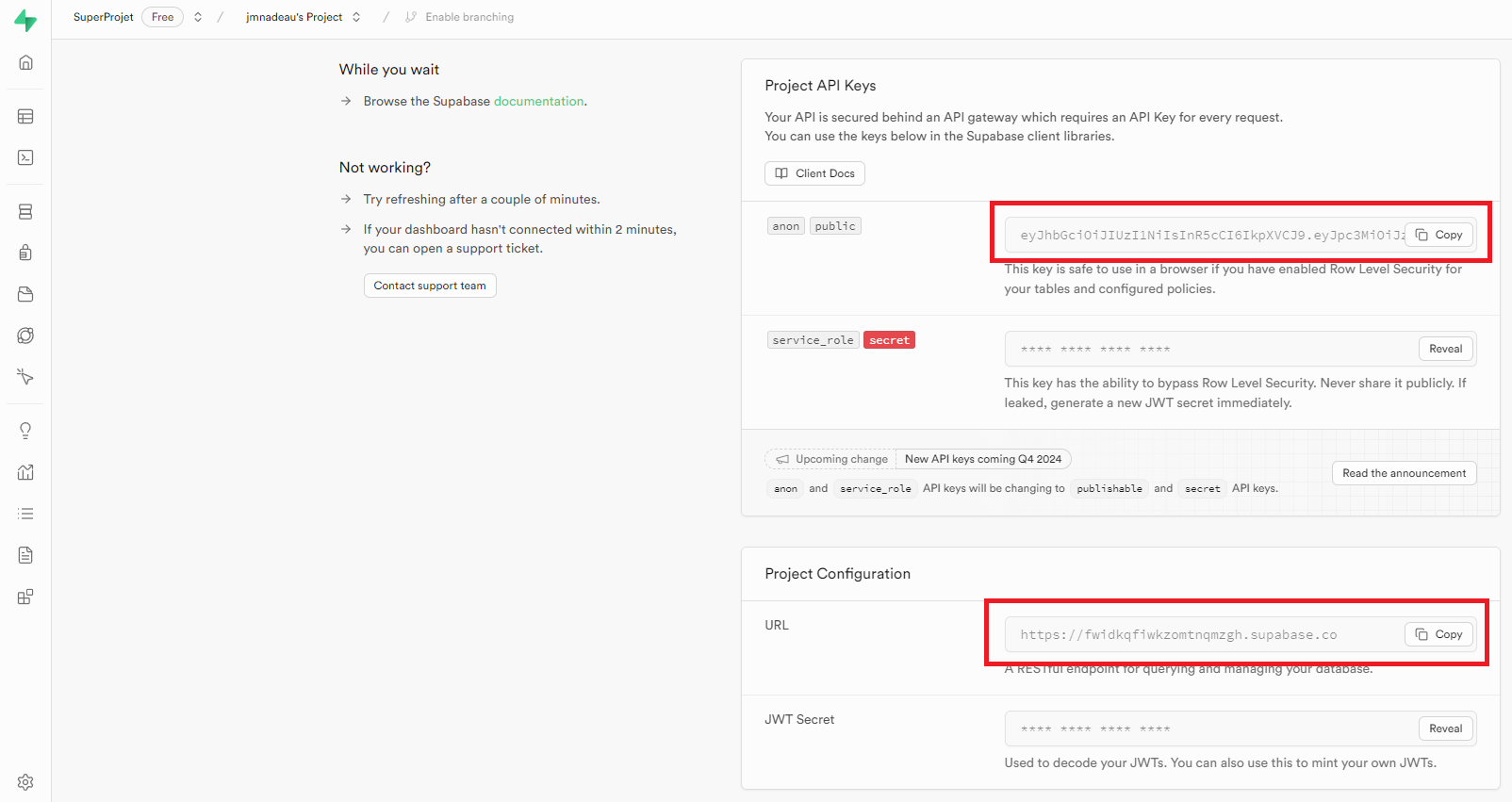Screen dimensions: 1512x802
Task: Open the SQL Editor sidebar icon
Action: click(25, 157)
